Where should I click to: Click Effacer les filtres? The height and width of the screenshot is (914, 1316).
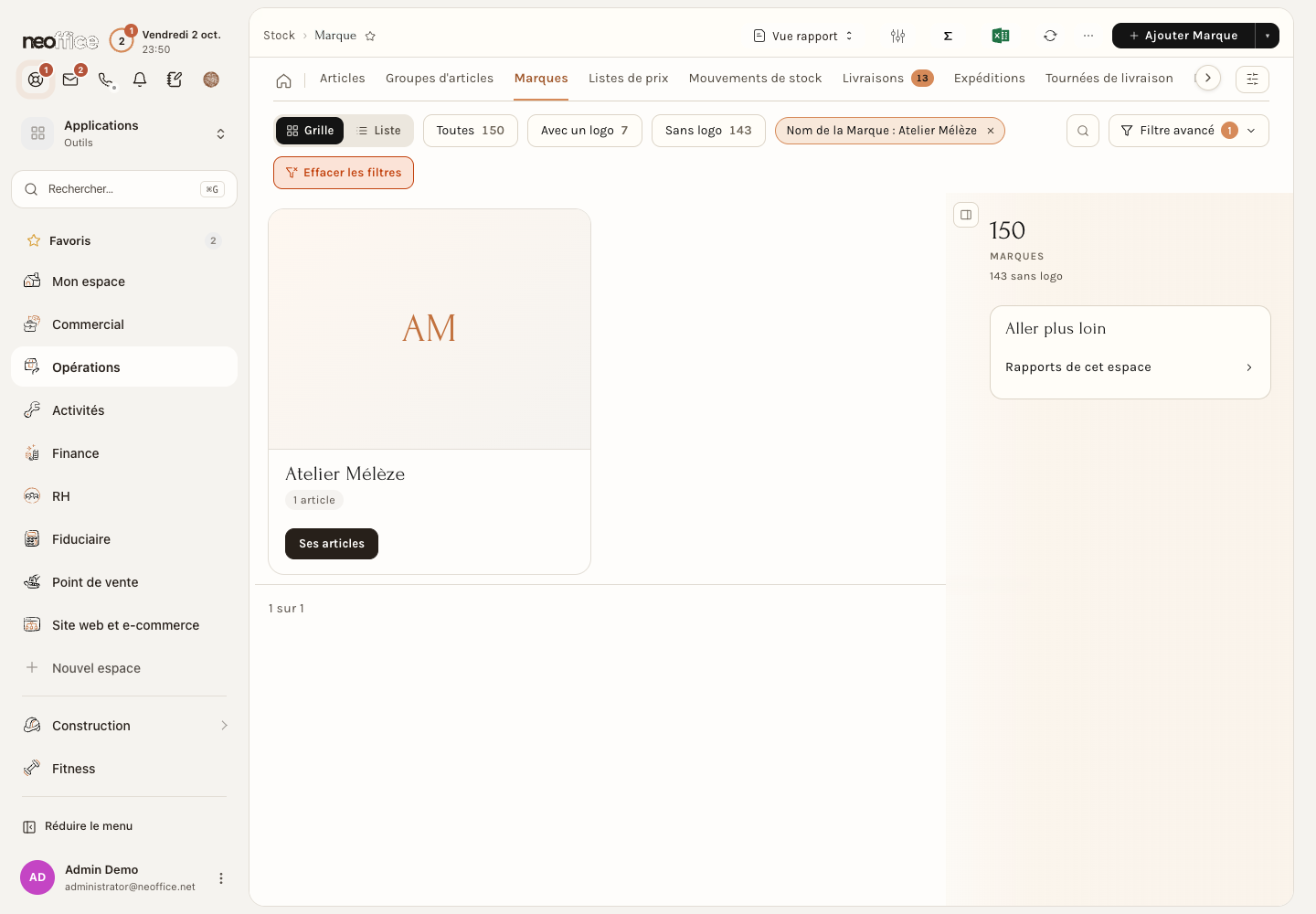coord(344,173)
